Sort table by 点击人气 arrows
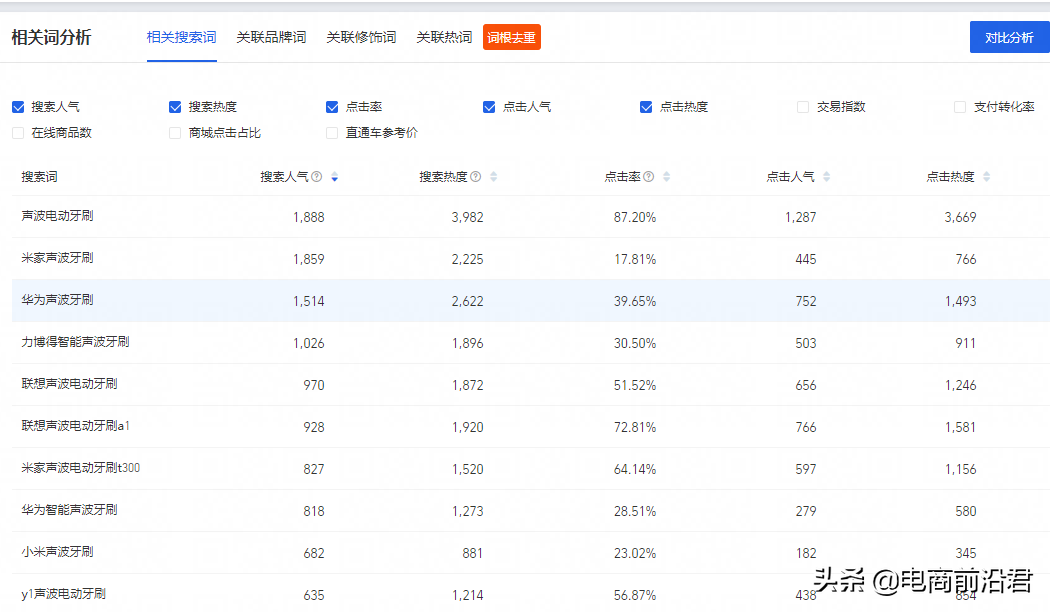This screenshot has width=1051, height=612. (826, 177)
